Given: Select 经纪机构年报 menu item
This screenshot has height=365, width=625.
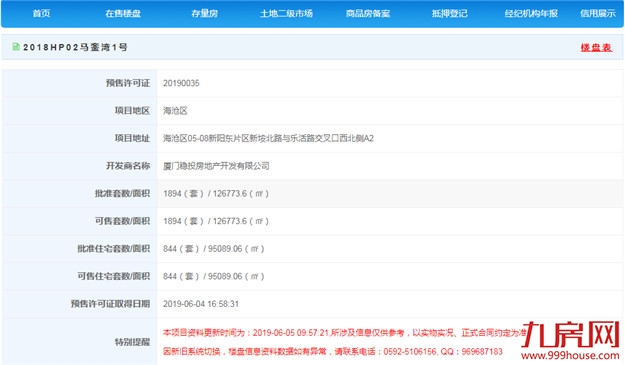Looking at the screenshot, I should click(531, 14).
